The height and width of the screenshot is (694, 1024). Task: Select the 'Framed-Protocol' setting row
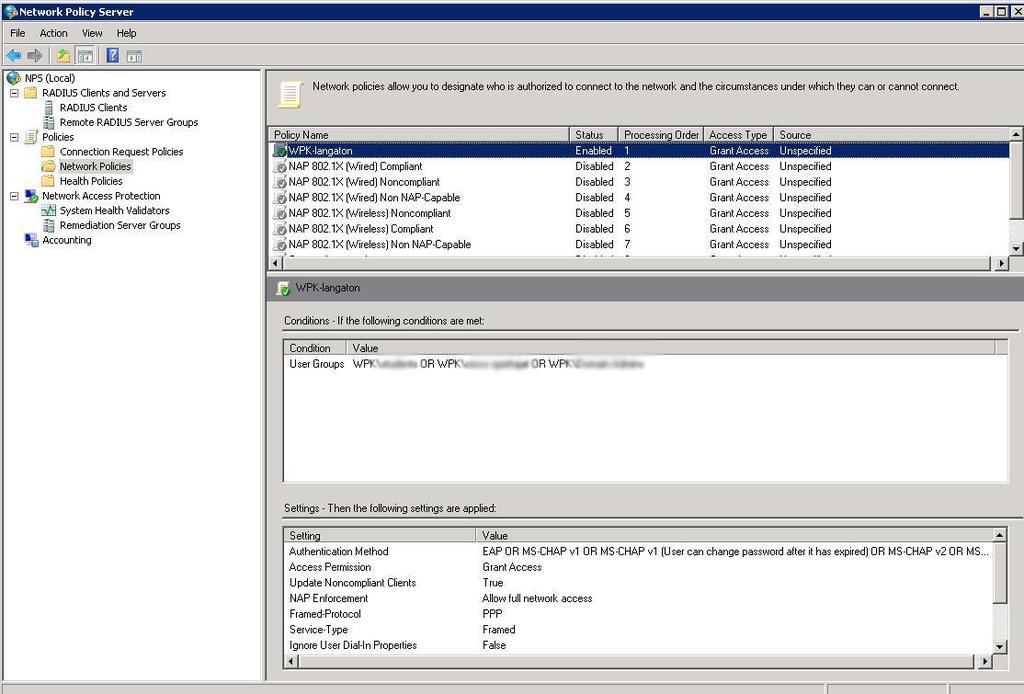click(638, 614)
